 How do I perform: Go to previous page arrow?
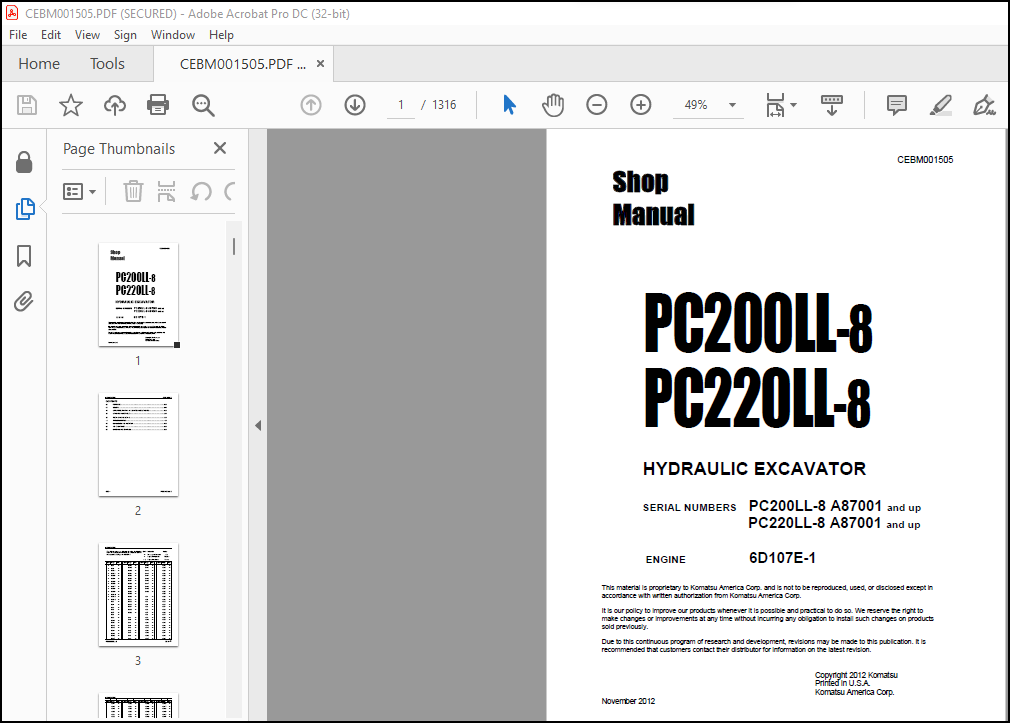(x=311, y=105)
